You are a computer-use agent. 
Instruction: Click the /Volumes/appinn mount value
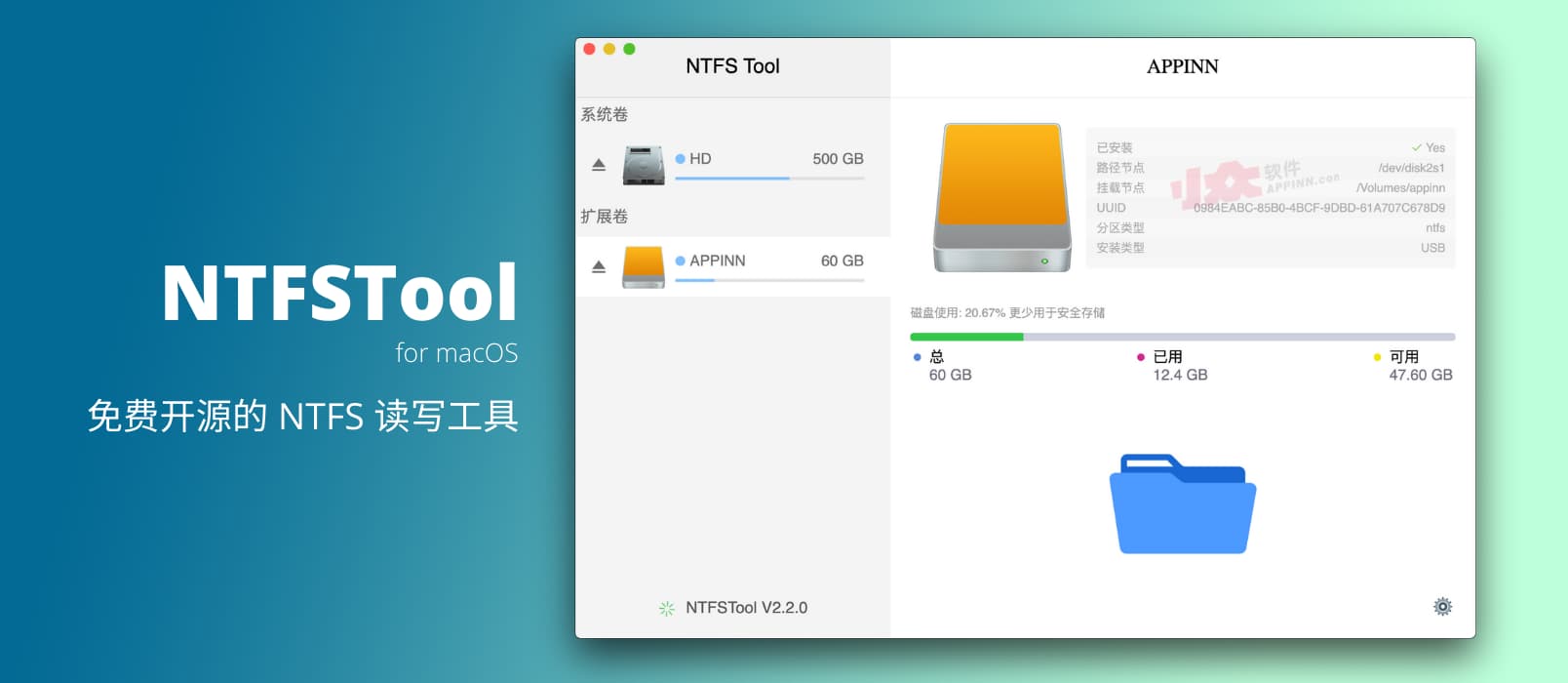(1401, 187)
